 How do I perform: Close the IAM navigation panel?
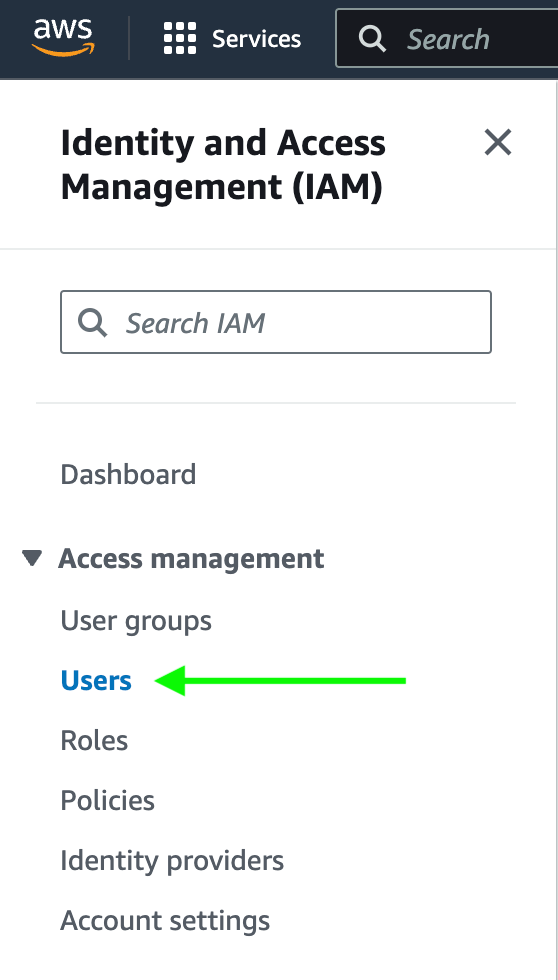click(498, 142)
